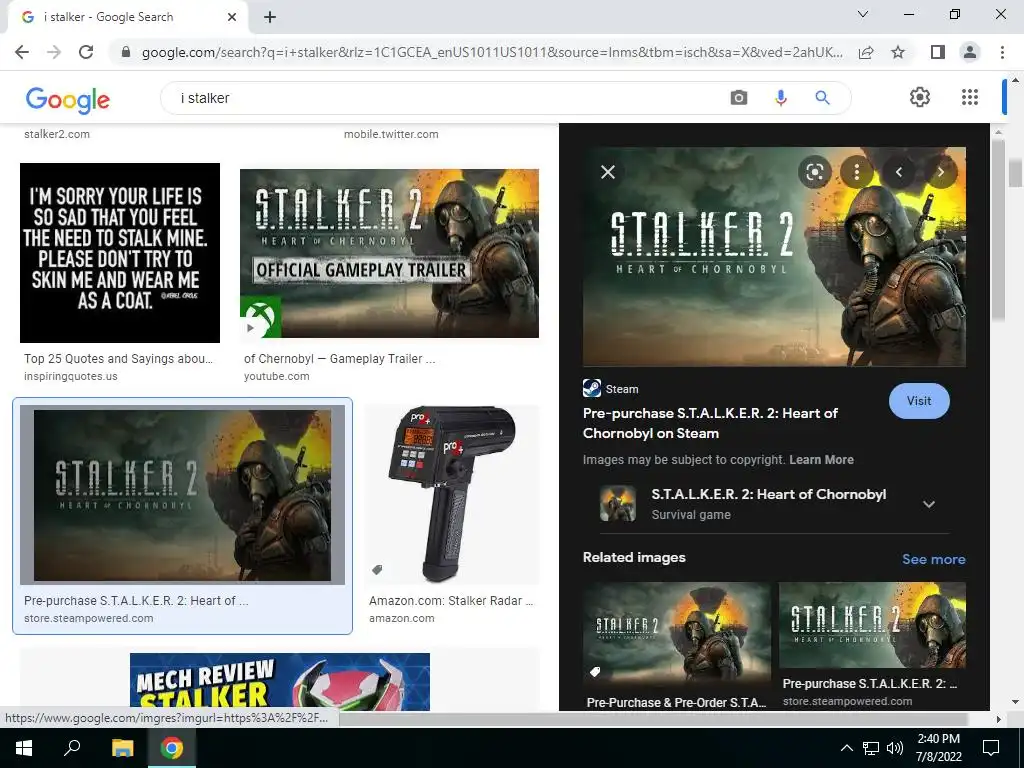
Task: Show hidden system tray icons
Action: pos(846,748)
